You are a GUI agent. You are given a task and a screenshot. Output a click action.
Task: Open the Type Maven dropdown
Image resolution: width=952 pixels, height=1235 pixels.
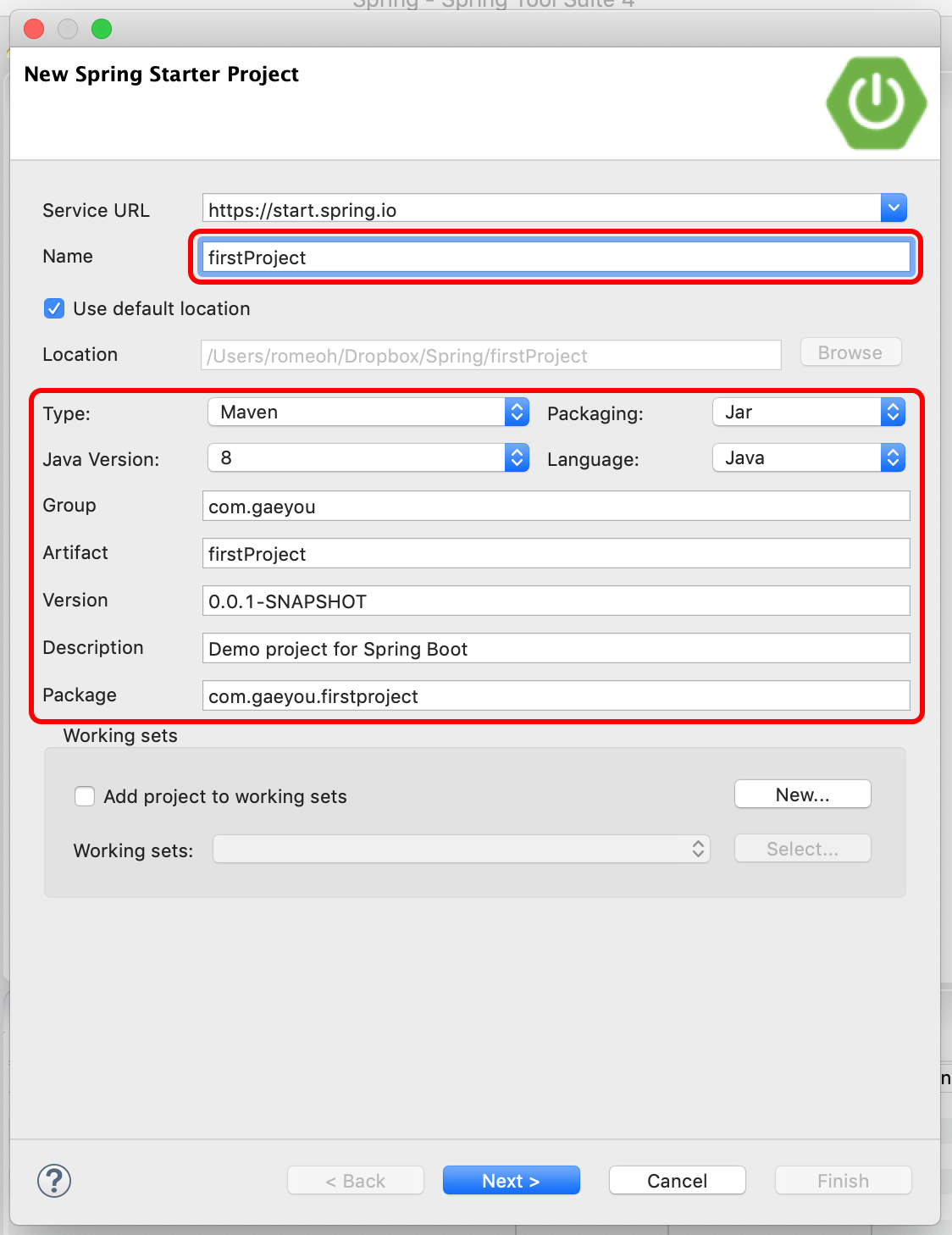368,413
